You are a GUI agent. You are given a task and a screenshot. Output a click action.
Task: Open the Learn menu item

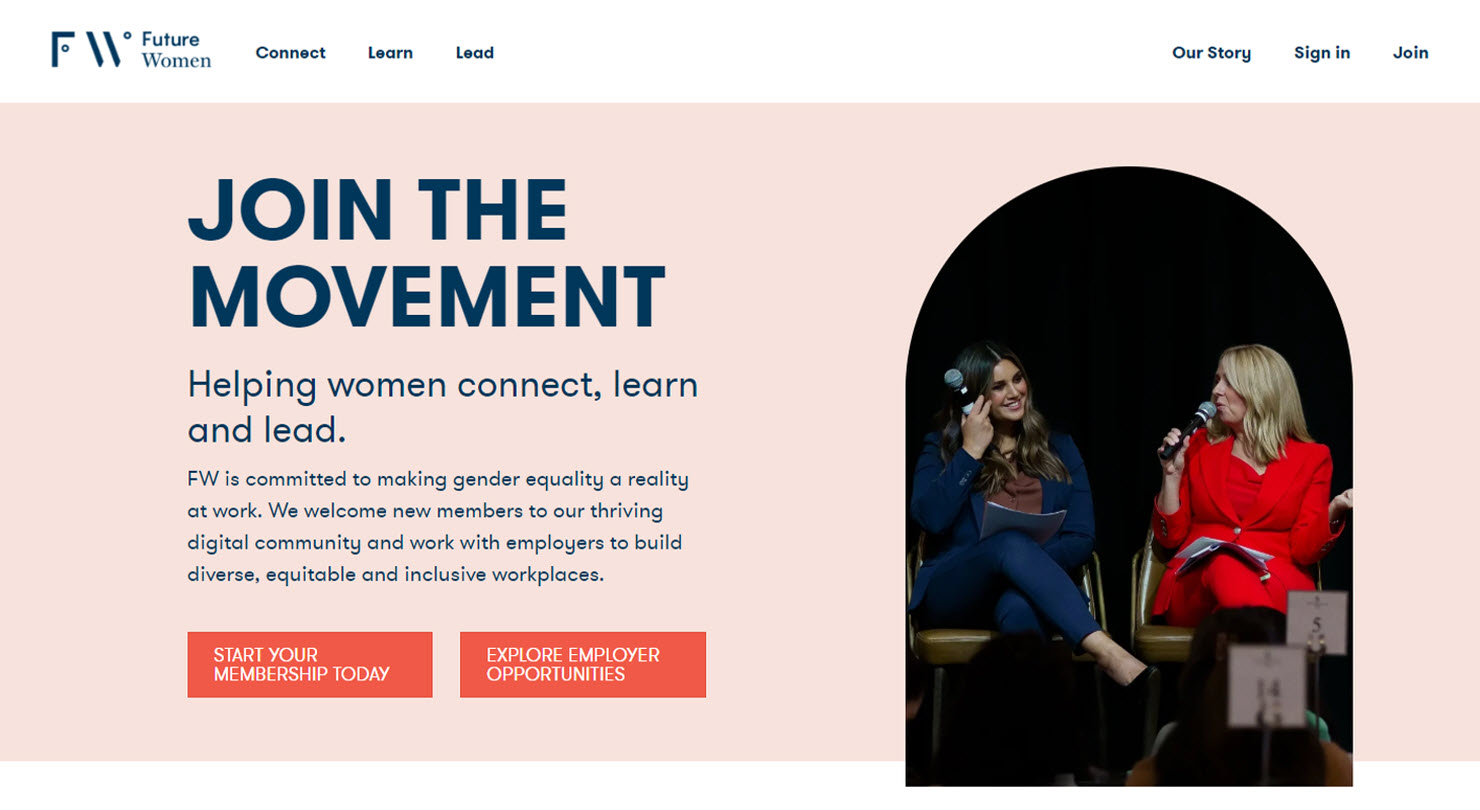pyautogui.click(x=390, y=53)
